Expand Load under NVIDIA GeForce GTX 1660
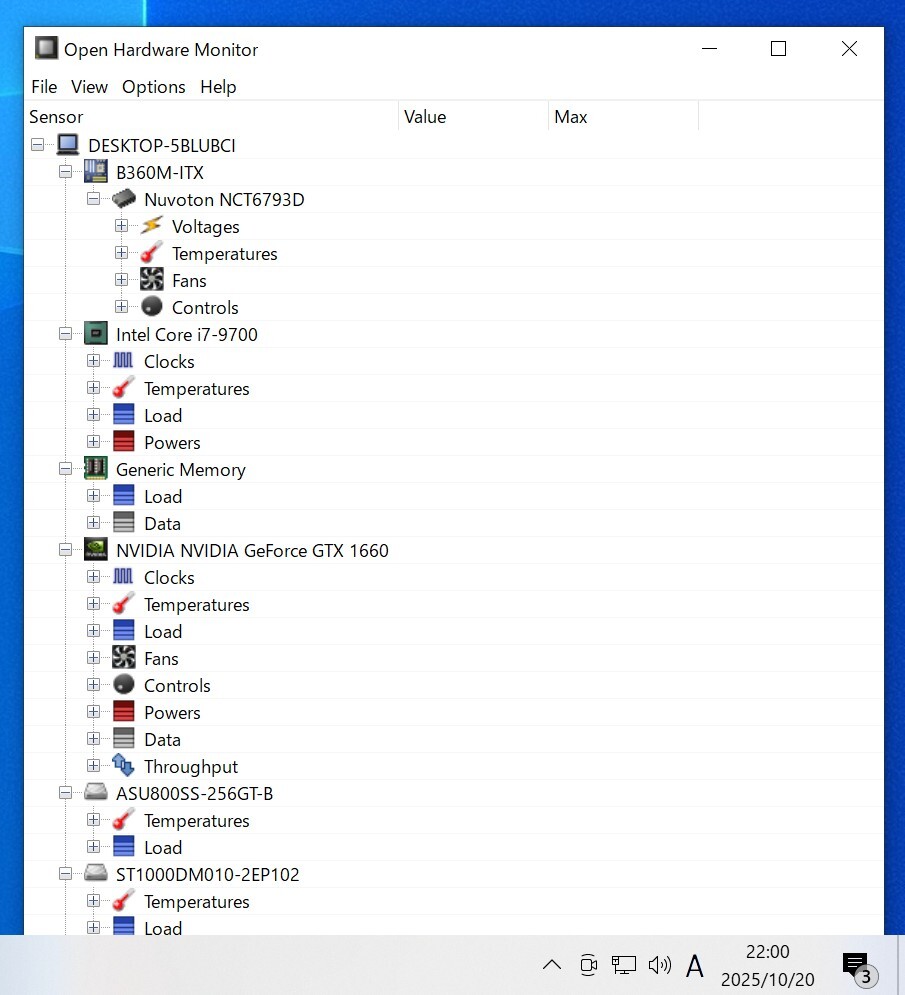This screenshot has width=905, height=995. tap(93, 631)
